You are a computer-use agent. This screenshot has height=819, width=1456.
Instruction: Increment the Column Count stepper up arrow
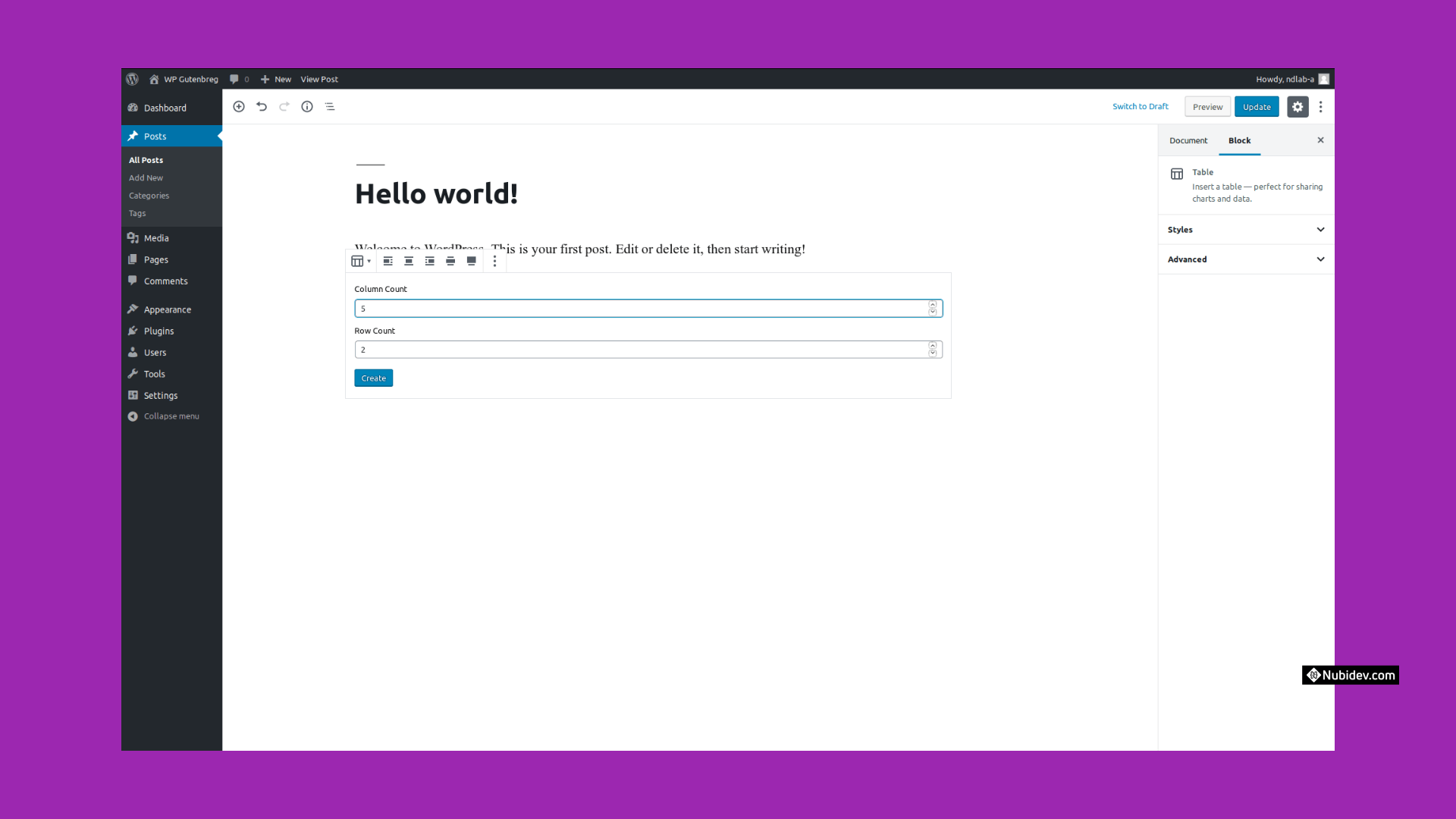pos(932,305)
